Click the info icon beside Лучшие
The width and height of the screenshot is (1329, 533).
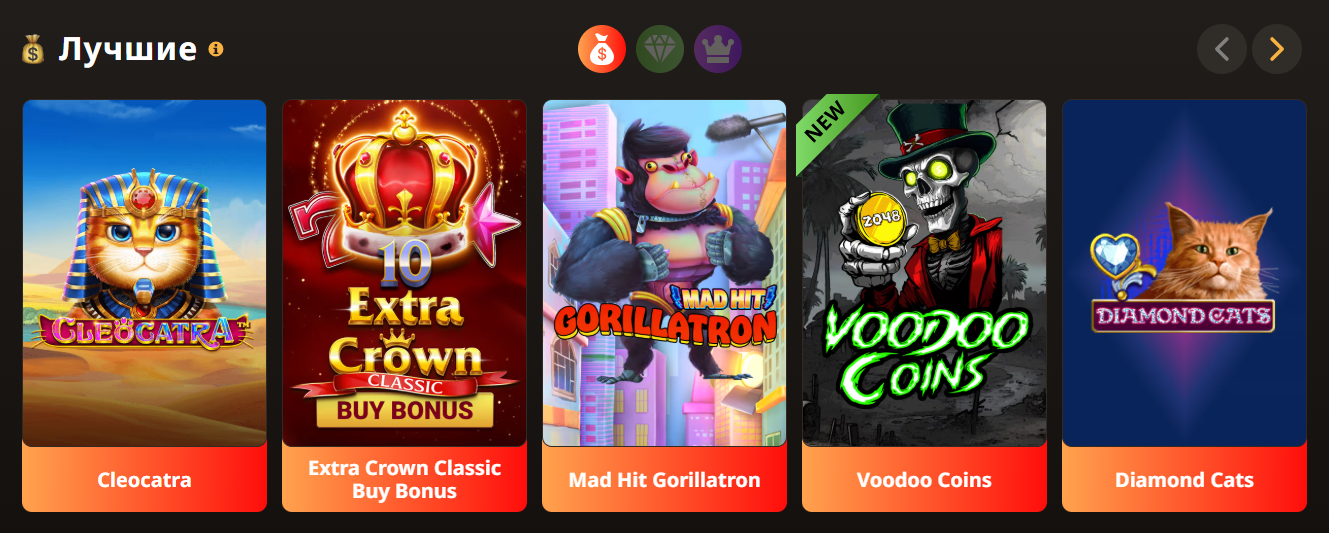pos(216,48)
